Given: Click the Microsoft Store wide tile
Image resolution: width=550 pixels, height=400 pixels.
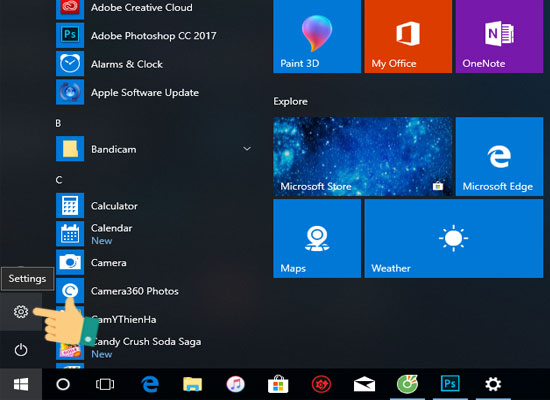Looking at the screenshot, I should point(362,156).
